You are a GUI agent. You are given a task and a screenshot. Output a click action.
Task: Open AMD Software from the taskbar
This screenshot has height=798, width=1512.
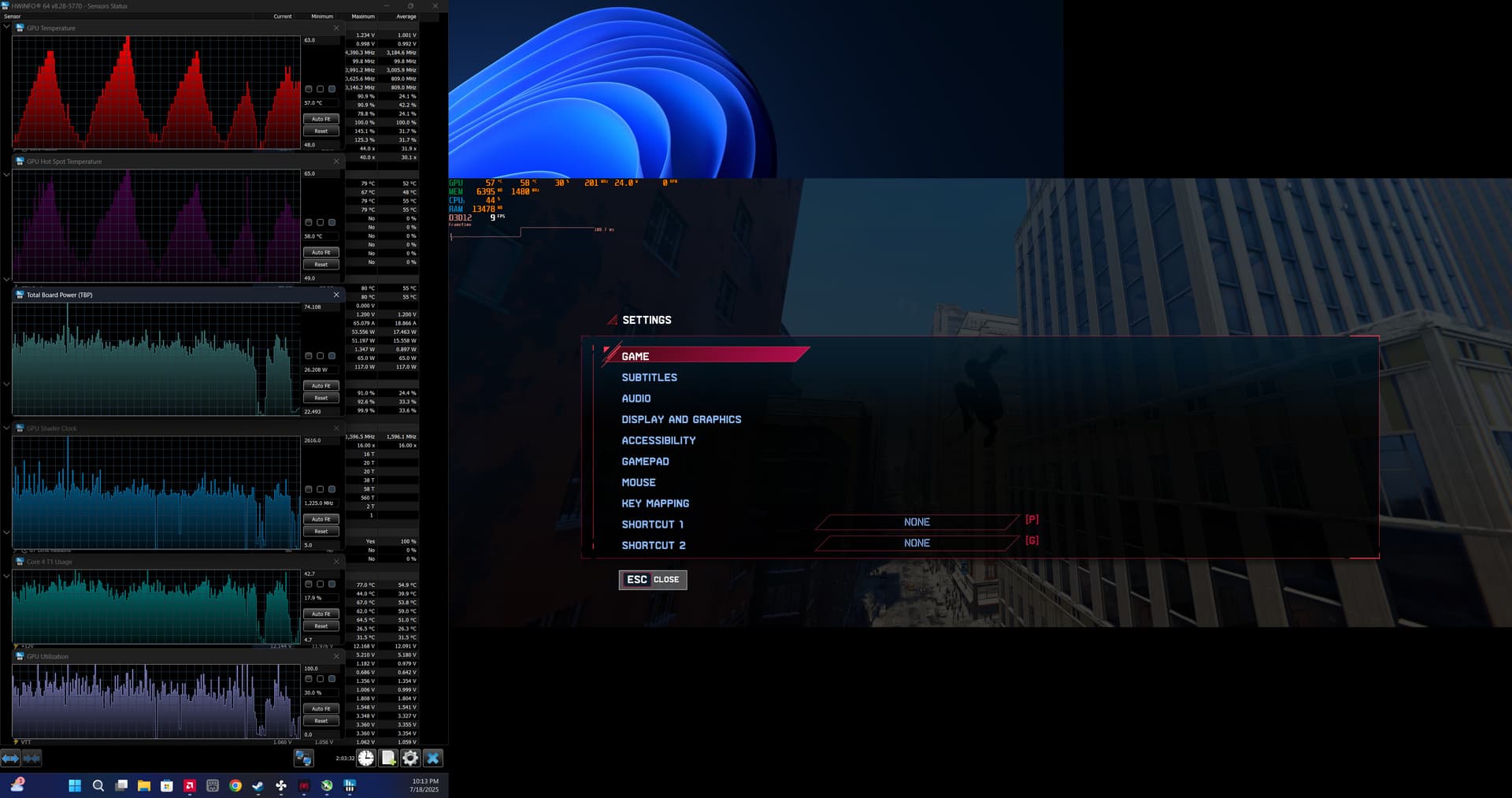(x=190, y=785)
